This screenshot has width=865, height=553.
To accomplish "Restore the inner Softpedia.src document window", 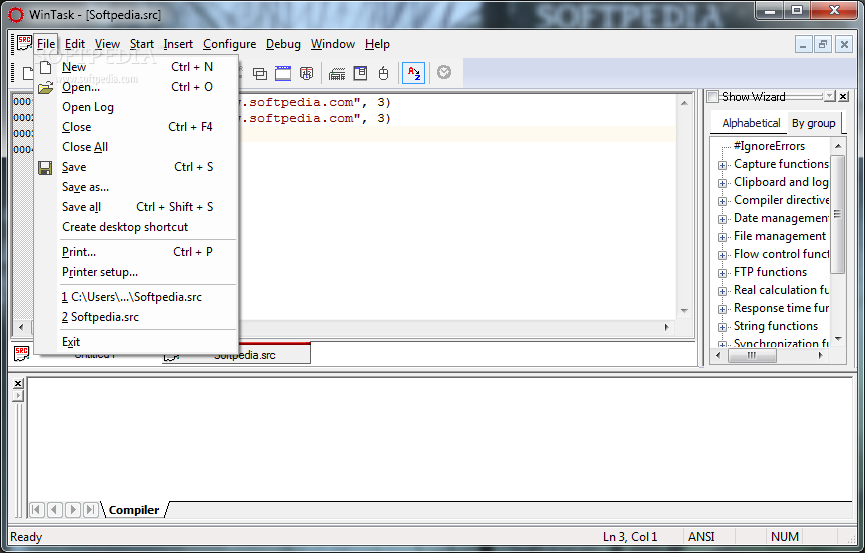I will point(823,44).
